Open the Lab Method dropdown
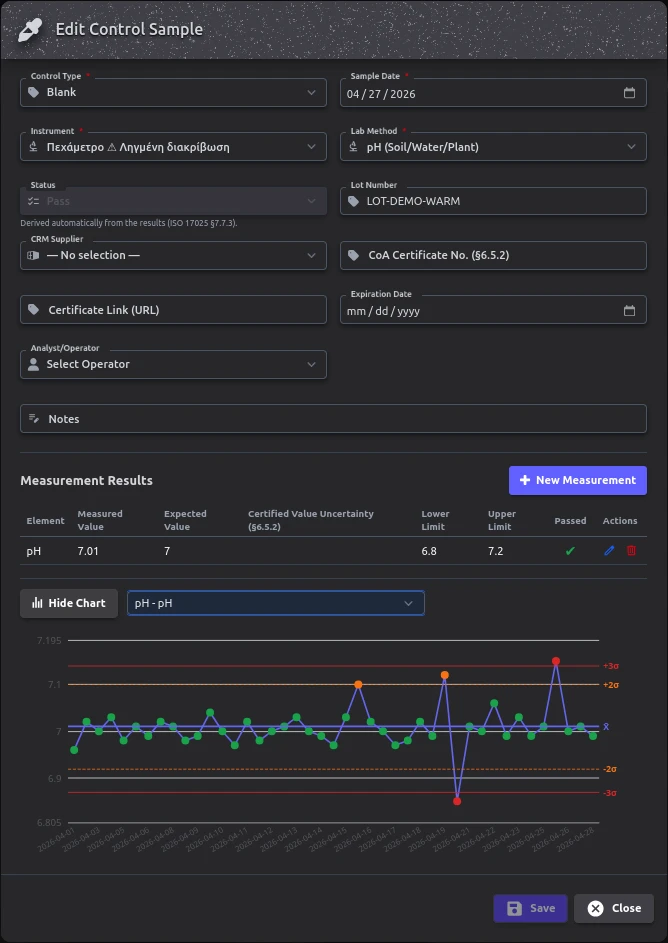The height and width of the screenshot is (943, 668). [x=631, y=147]
